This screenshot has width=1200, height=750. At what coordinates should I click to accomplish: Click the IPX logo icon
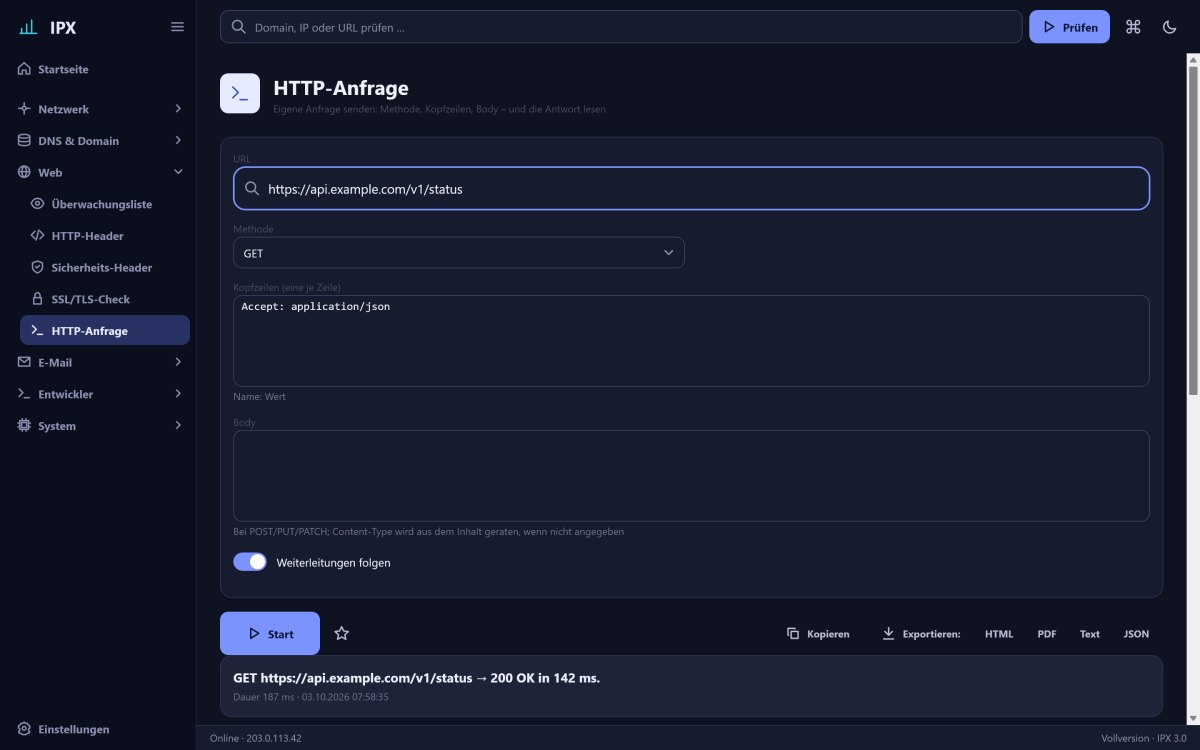point(28,27)
